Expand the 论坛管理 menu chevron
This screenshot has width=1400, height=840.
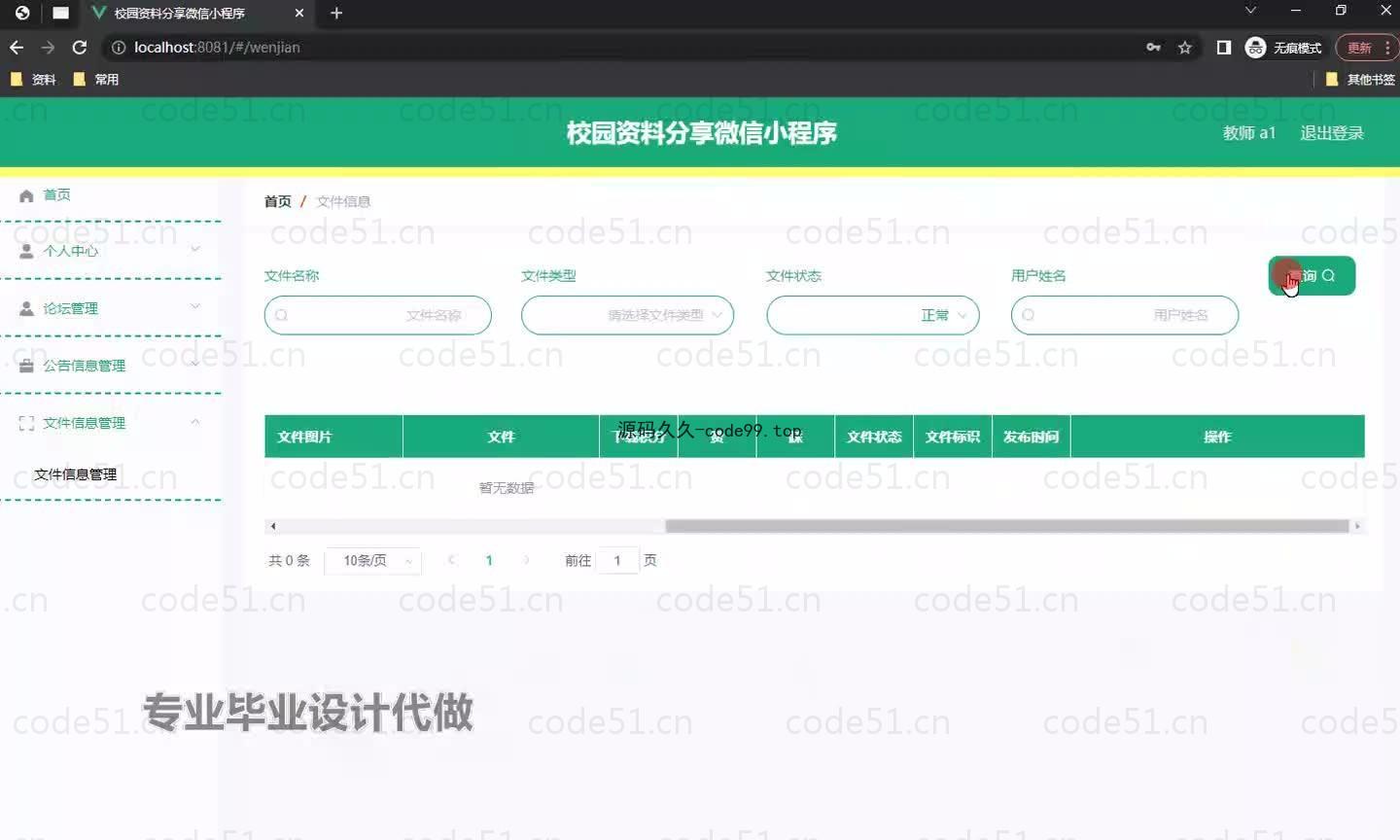[x=195, y=306]
